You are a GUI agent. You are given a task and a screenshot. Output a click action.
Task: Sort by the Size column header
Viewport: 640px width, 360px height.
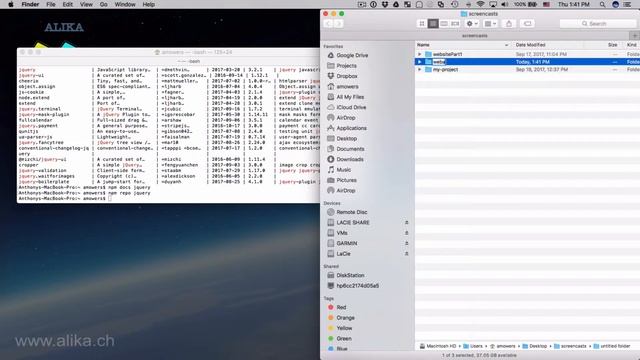[612, 45]
